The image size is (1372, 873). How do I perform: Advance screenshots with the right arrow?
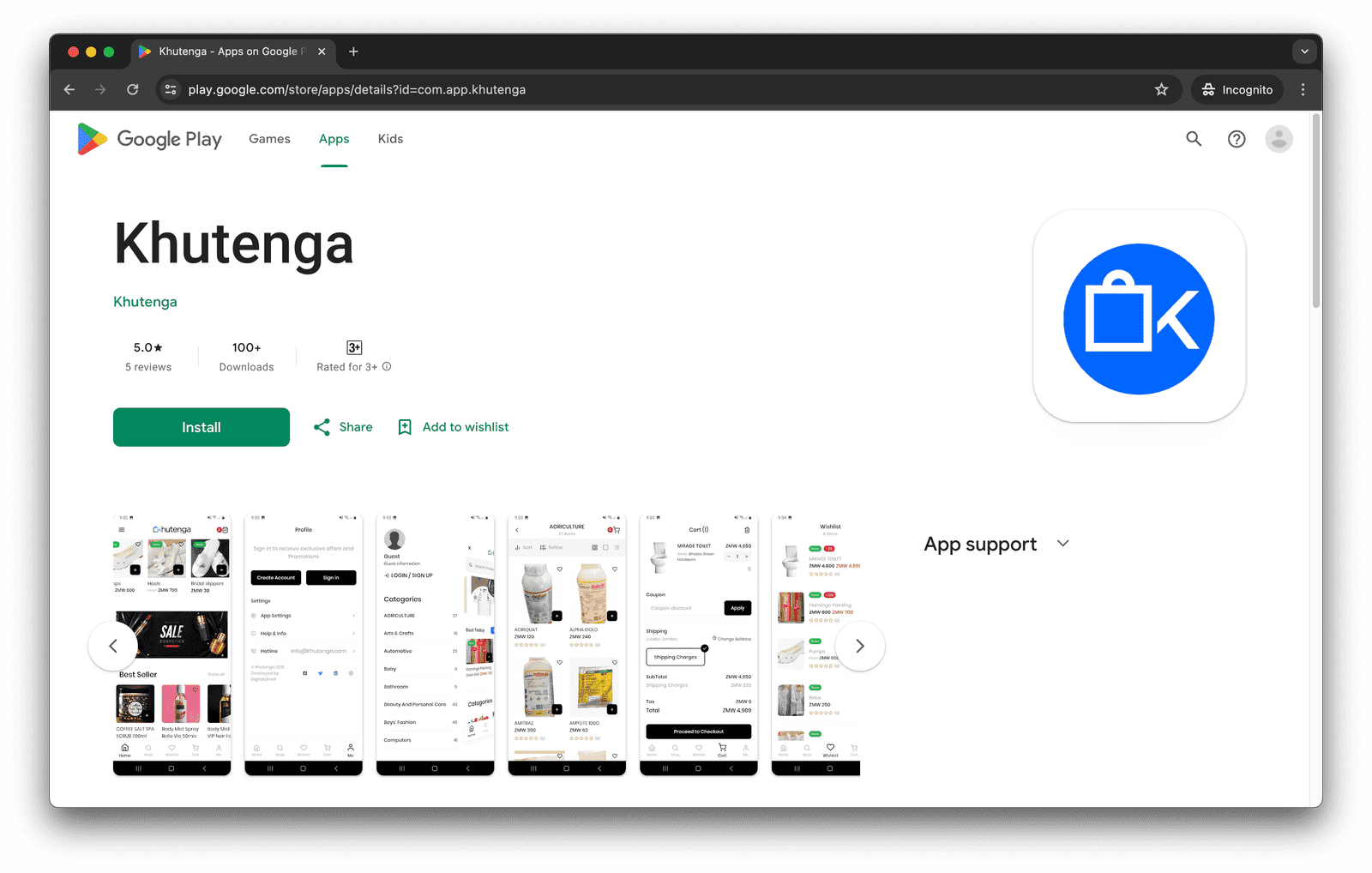(x=860, y=646)
